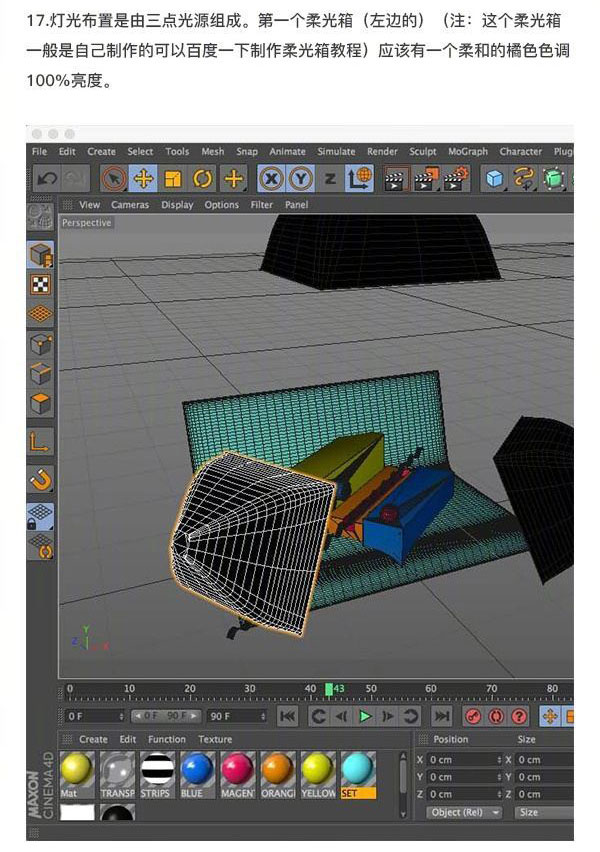Image resolution: width=600 pixels, height=852 pixels.
Task: Click the Redo arrow icon
Action: 74,178
